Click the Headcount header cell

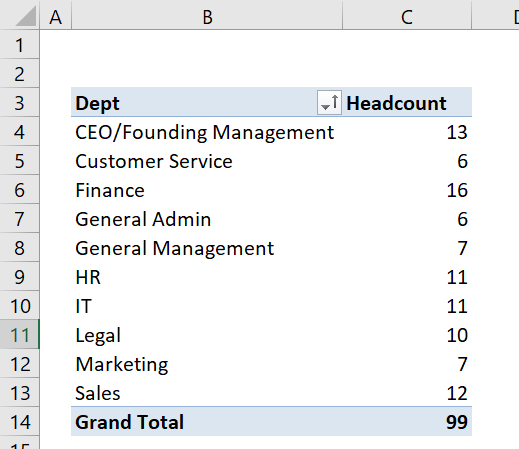407,103
